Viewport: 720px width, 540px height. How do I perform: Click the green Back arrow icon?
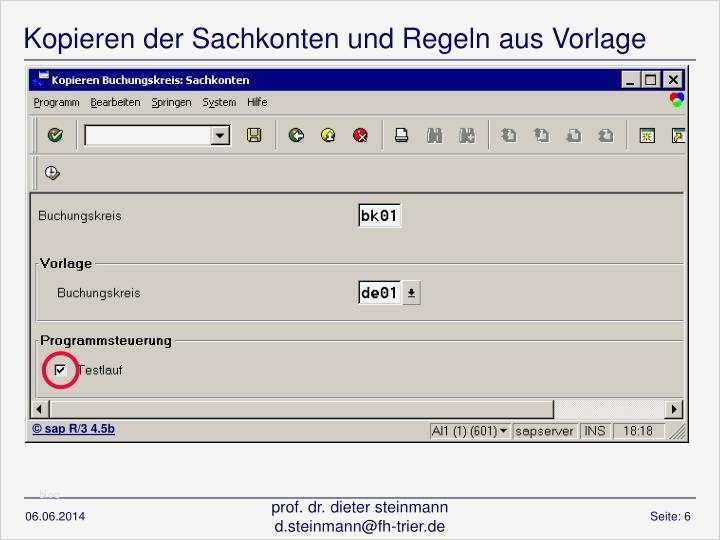coord(296,135)
